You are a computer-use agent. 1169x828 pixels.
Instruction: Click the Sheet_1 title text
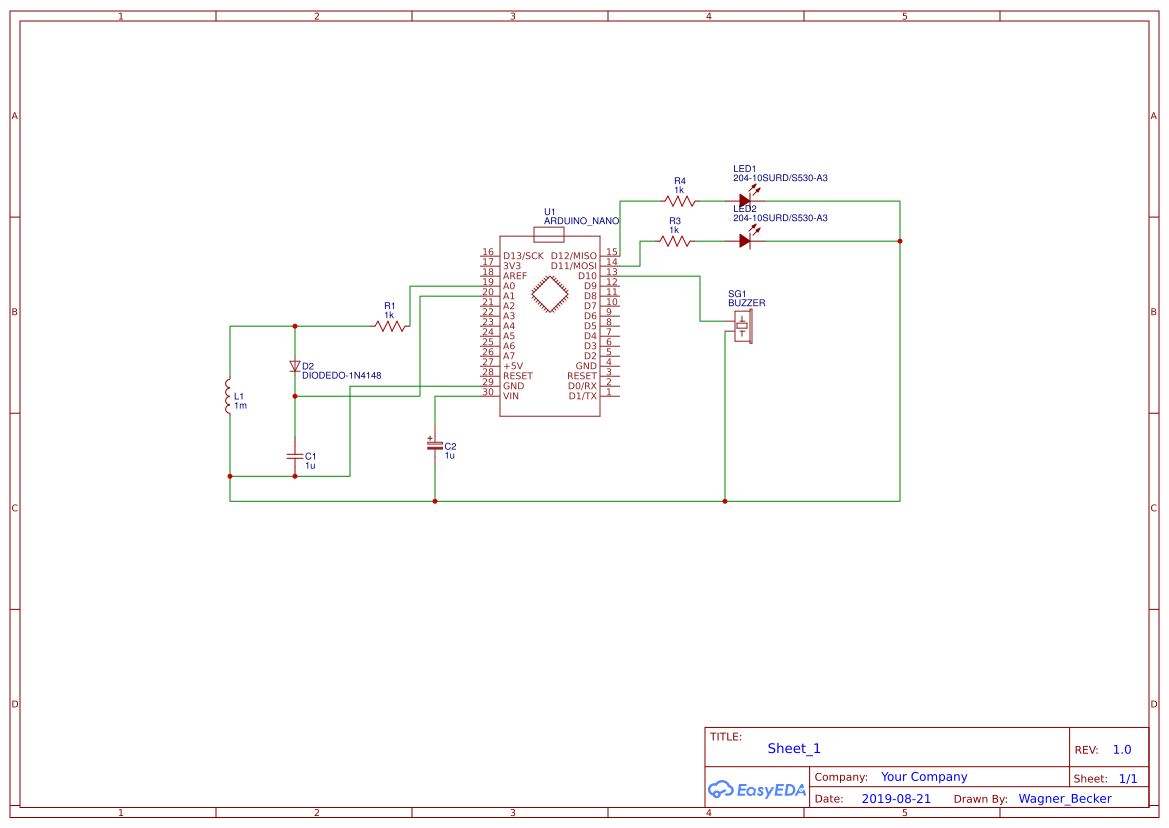pyautogui.click(x=793, y=748)
